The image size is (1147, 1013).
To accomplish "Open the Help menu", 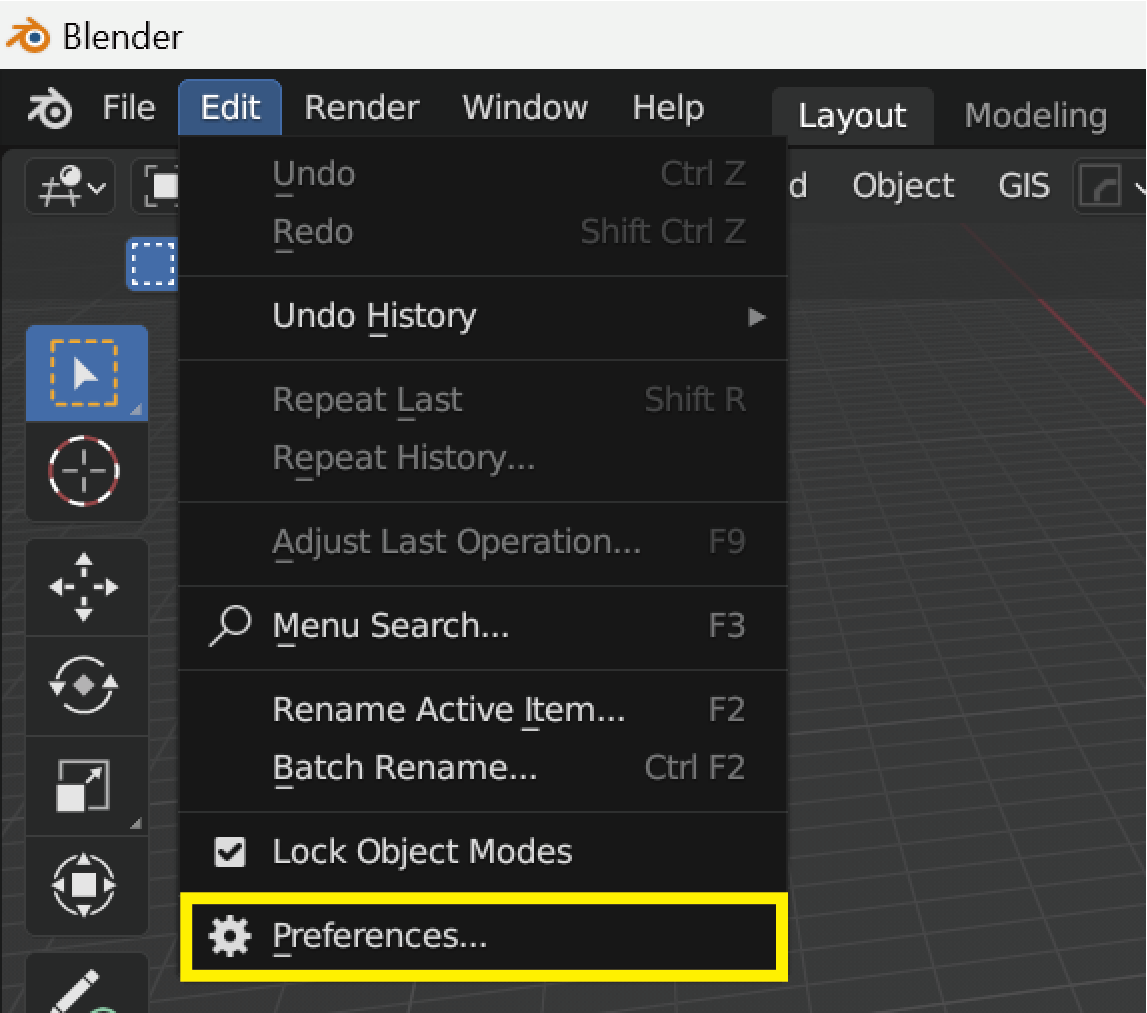I will (668, 108).
